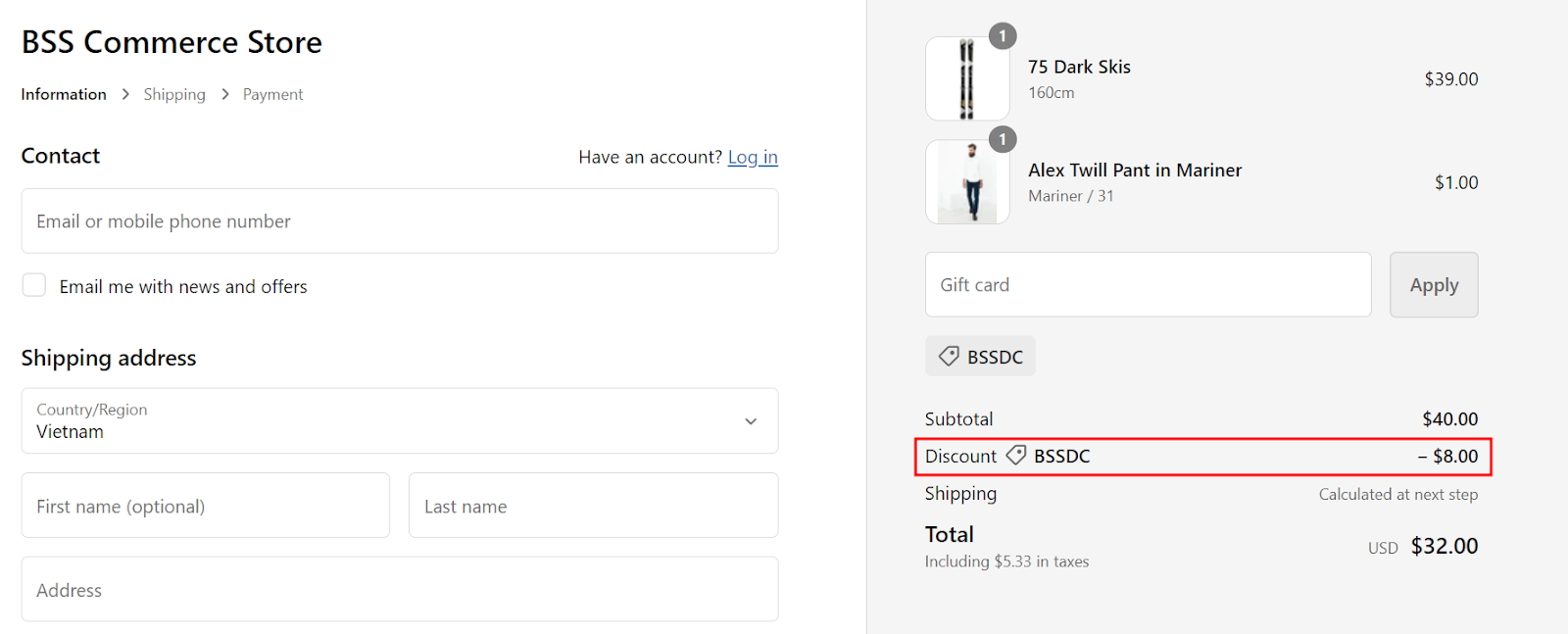The width and height of the screenshot is (1568, 634).
Task: Focus the Address input field
Action: pyautogui.click(x=400, y=590)
